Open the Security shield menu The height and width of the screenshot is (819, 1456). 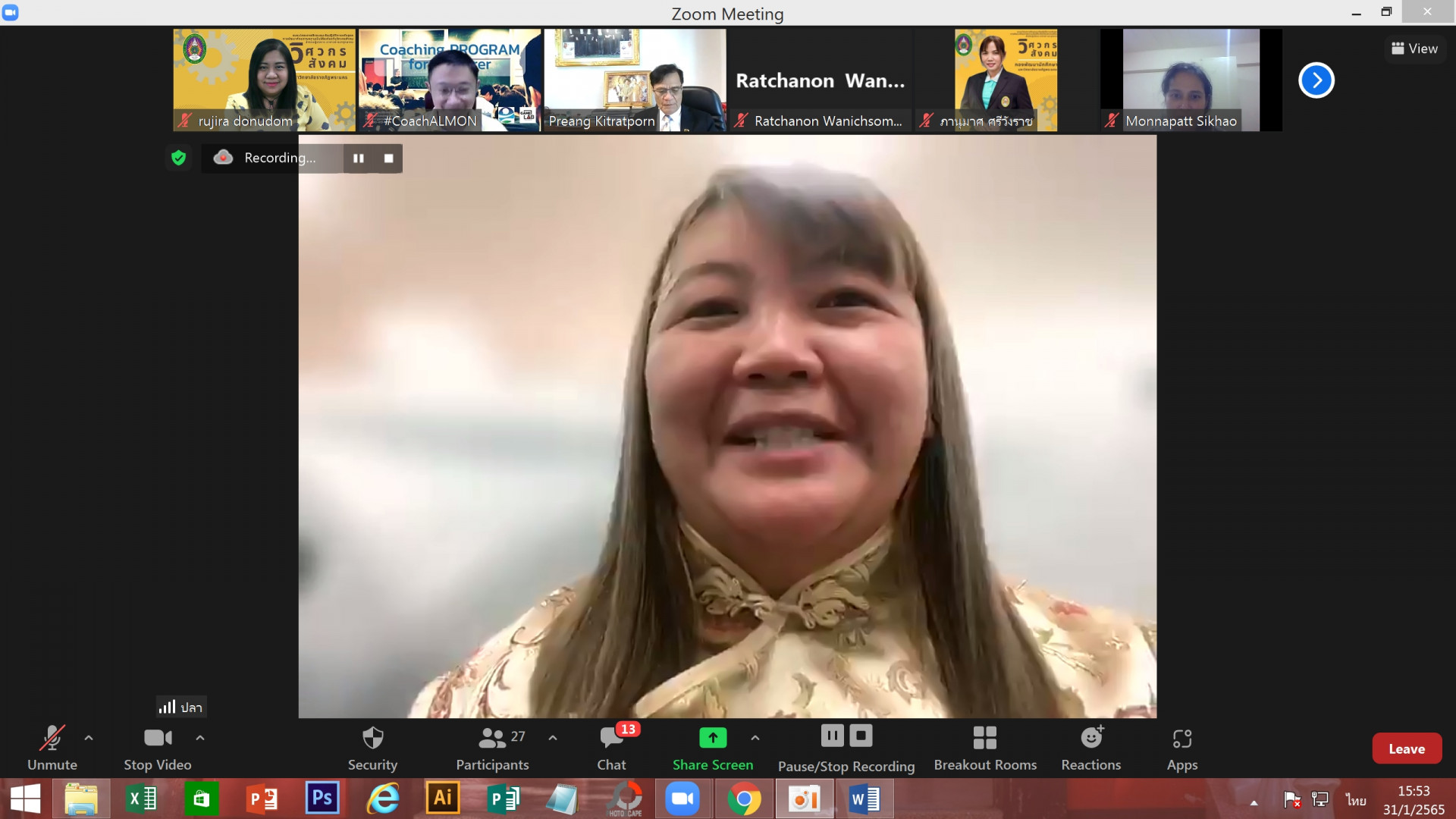pos(372,748)
